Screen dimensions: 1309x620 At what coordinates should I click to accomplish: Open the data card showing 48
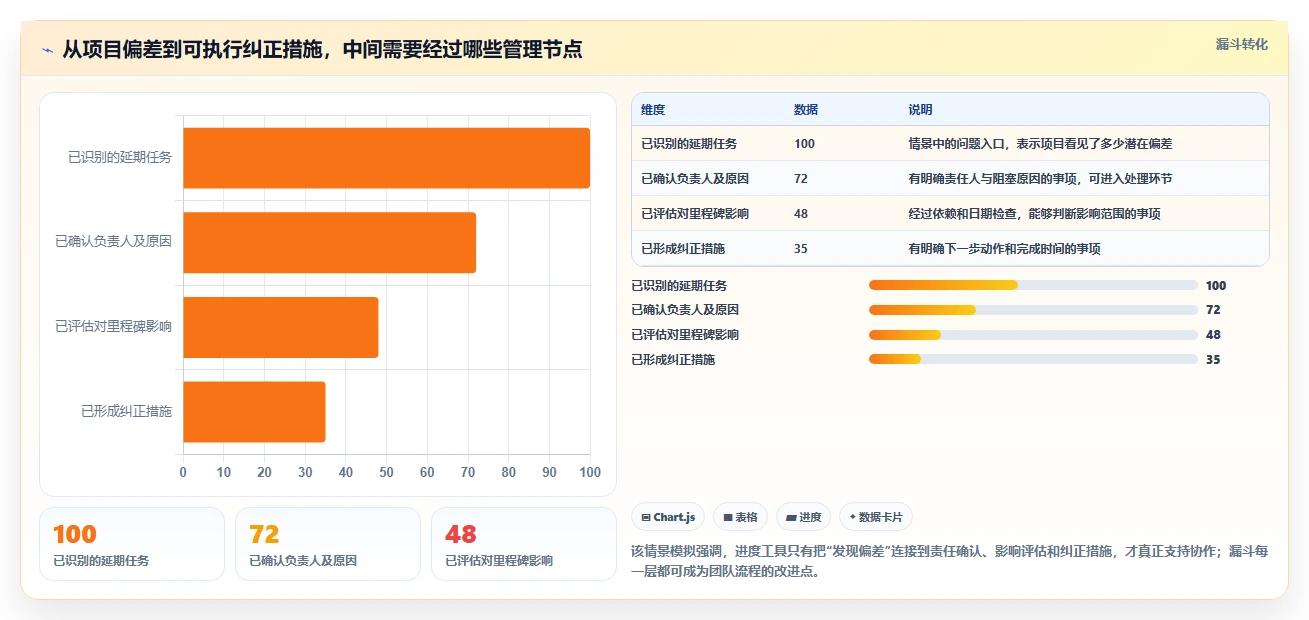(524, 544)
